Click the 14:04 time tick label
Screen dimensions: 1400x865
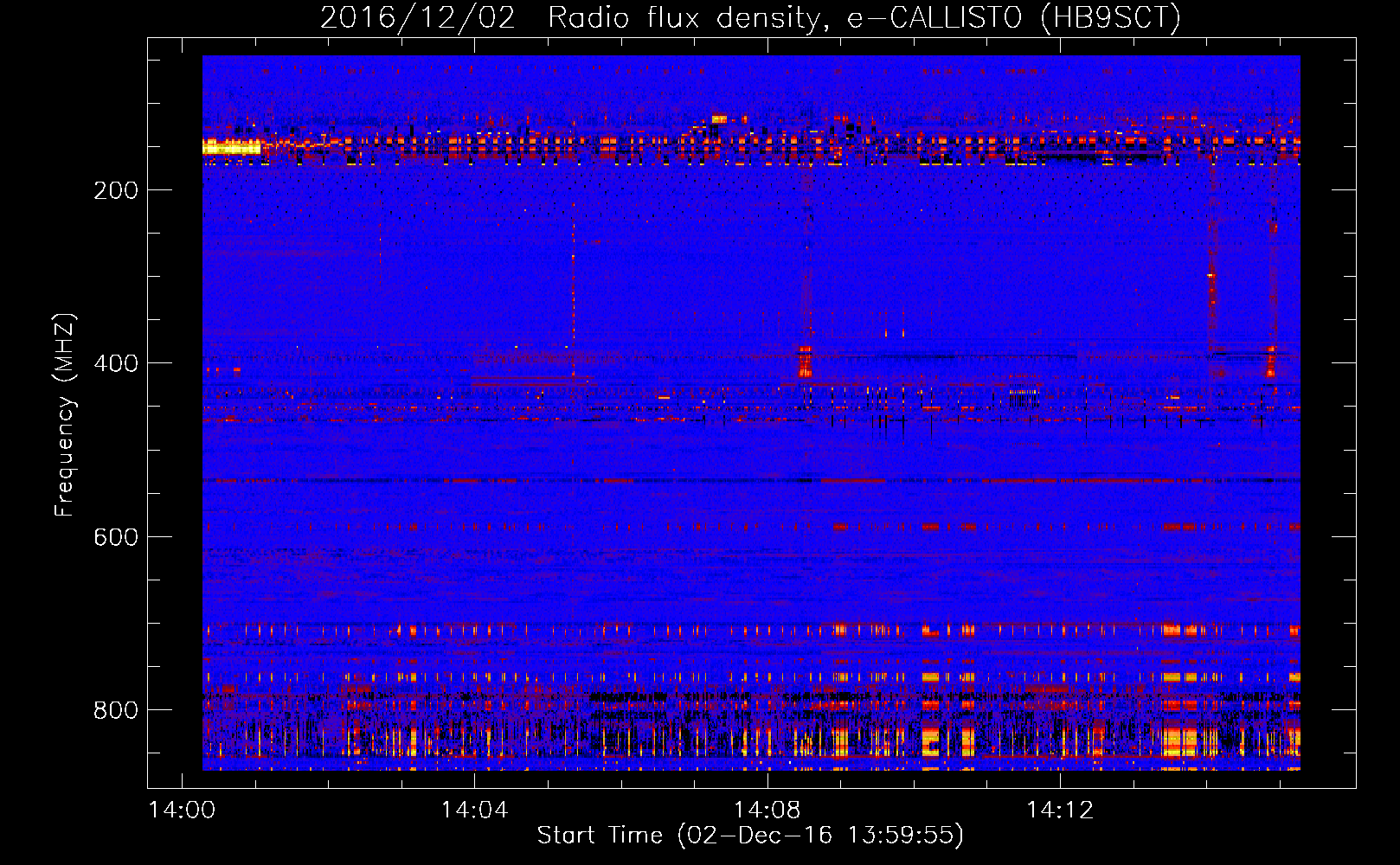click(474, 811)
